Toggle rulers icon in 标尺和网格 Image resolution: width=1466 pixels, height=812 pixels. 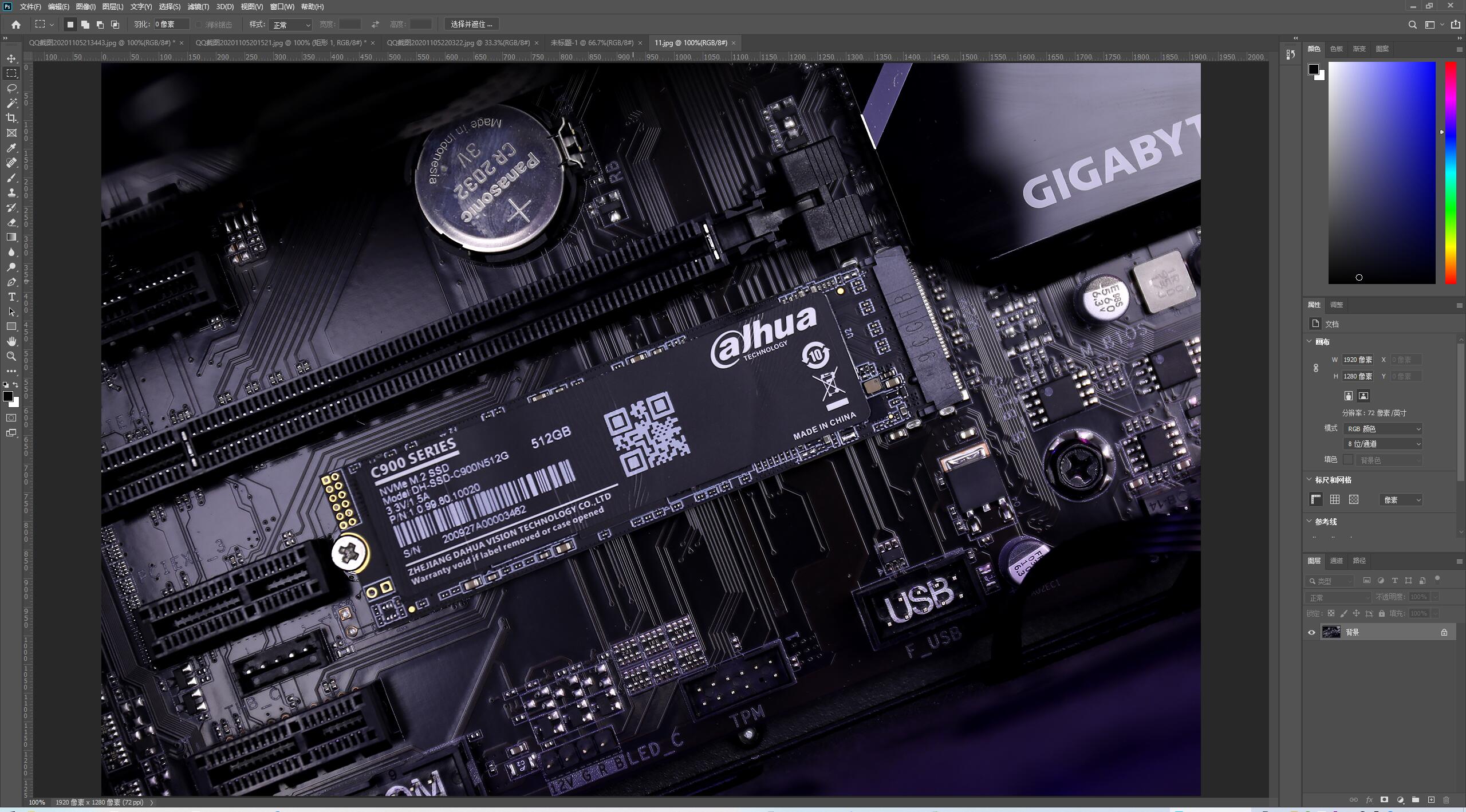(x=1316, y=499)
